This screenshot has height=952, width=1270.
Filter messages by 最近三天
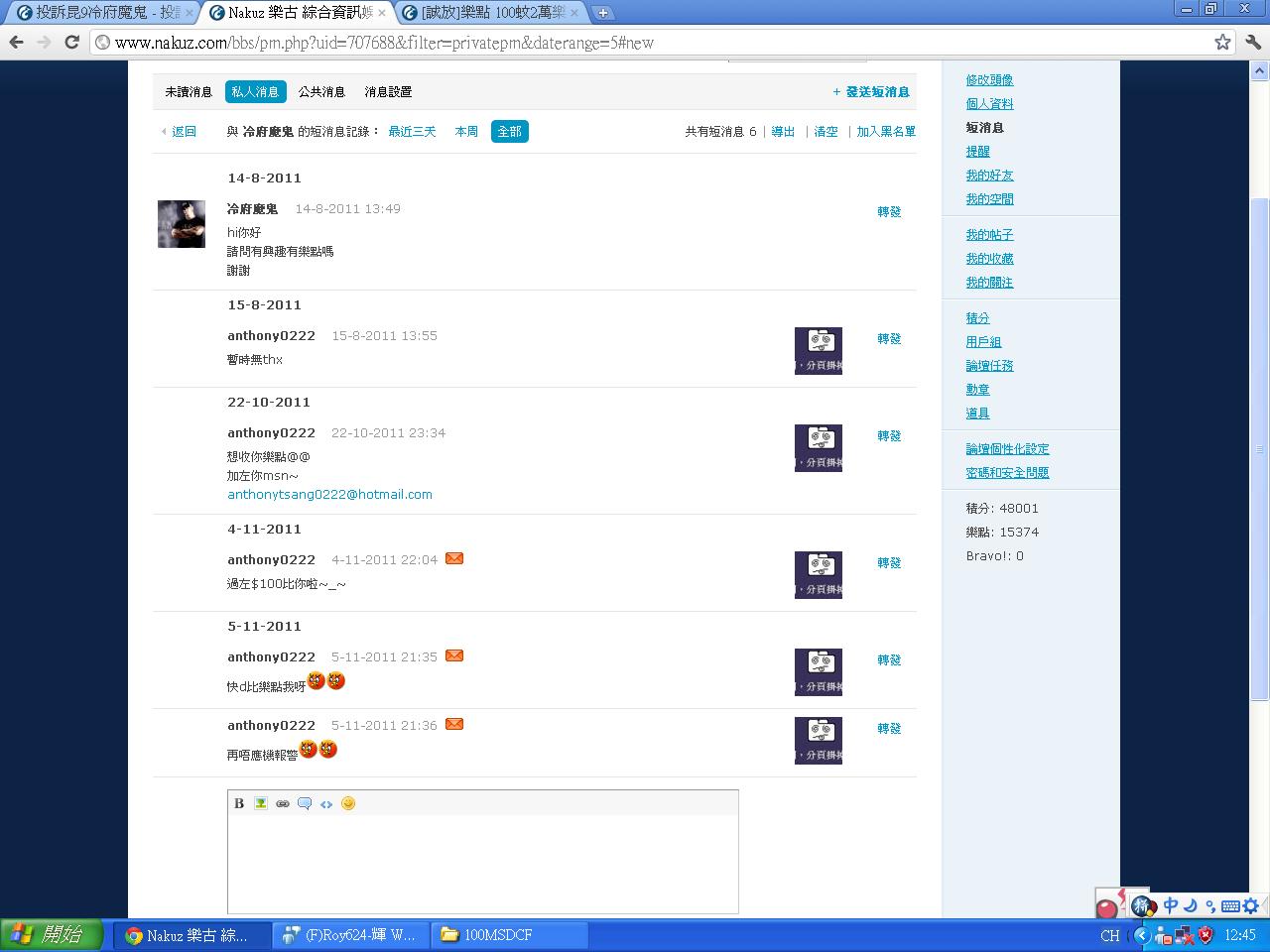tap(412, 131)
